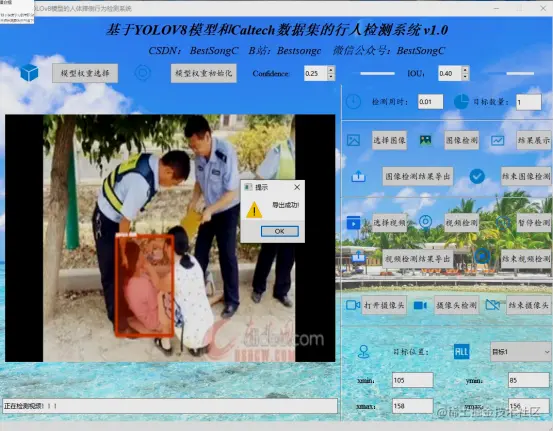The height and width of the screenshot is (432, 554).
Task: Click the blue ALL icon
Action: click(461, 351)
